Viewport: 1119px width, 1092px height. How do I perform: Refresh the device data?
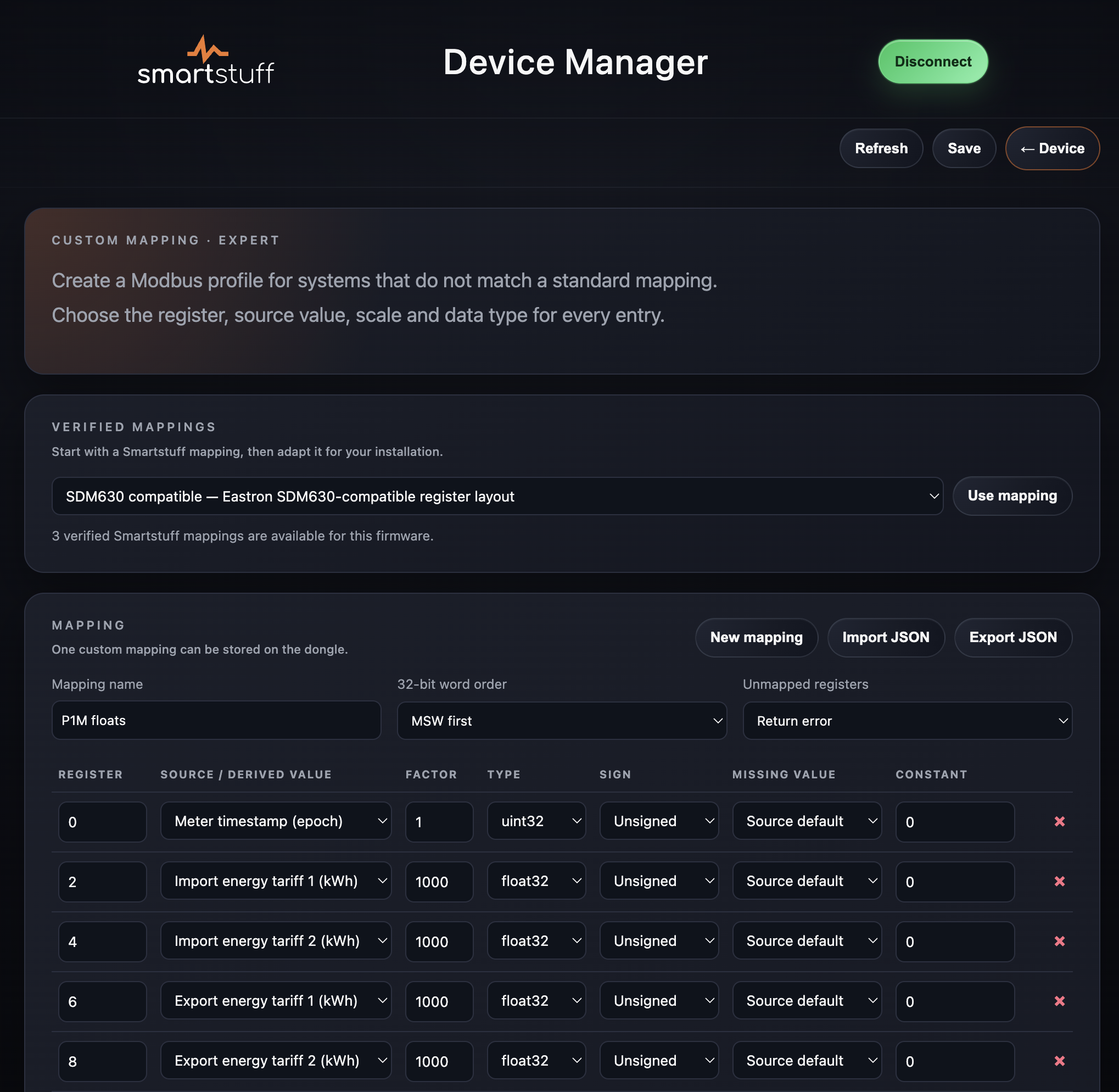pyautogui.click(x=881, y=148)
